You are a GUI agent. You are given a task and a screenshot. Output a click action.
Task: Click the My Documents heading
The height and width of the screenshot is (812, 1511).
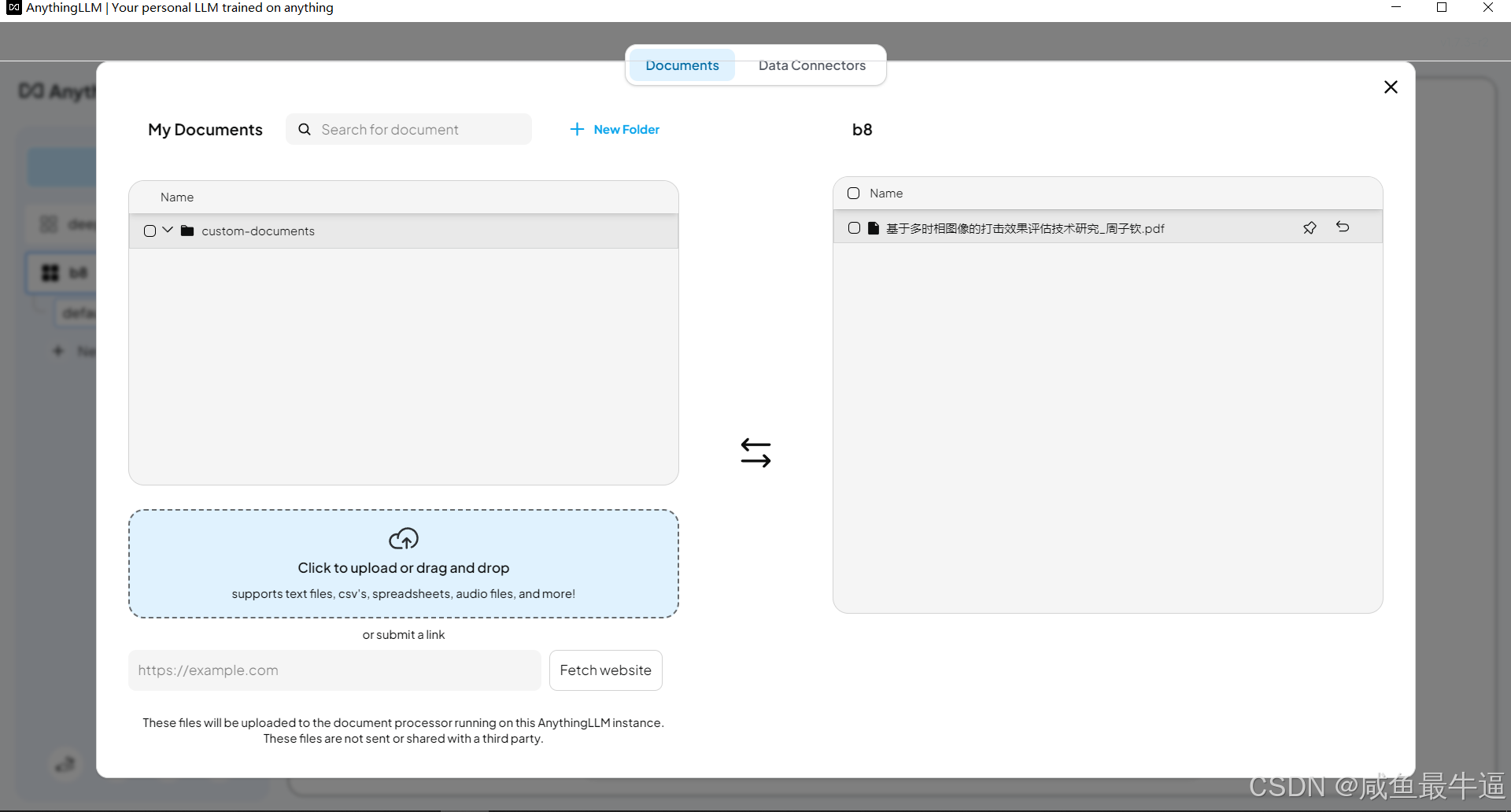pos(205,130)
